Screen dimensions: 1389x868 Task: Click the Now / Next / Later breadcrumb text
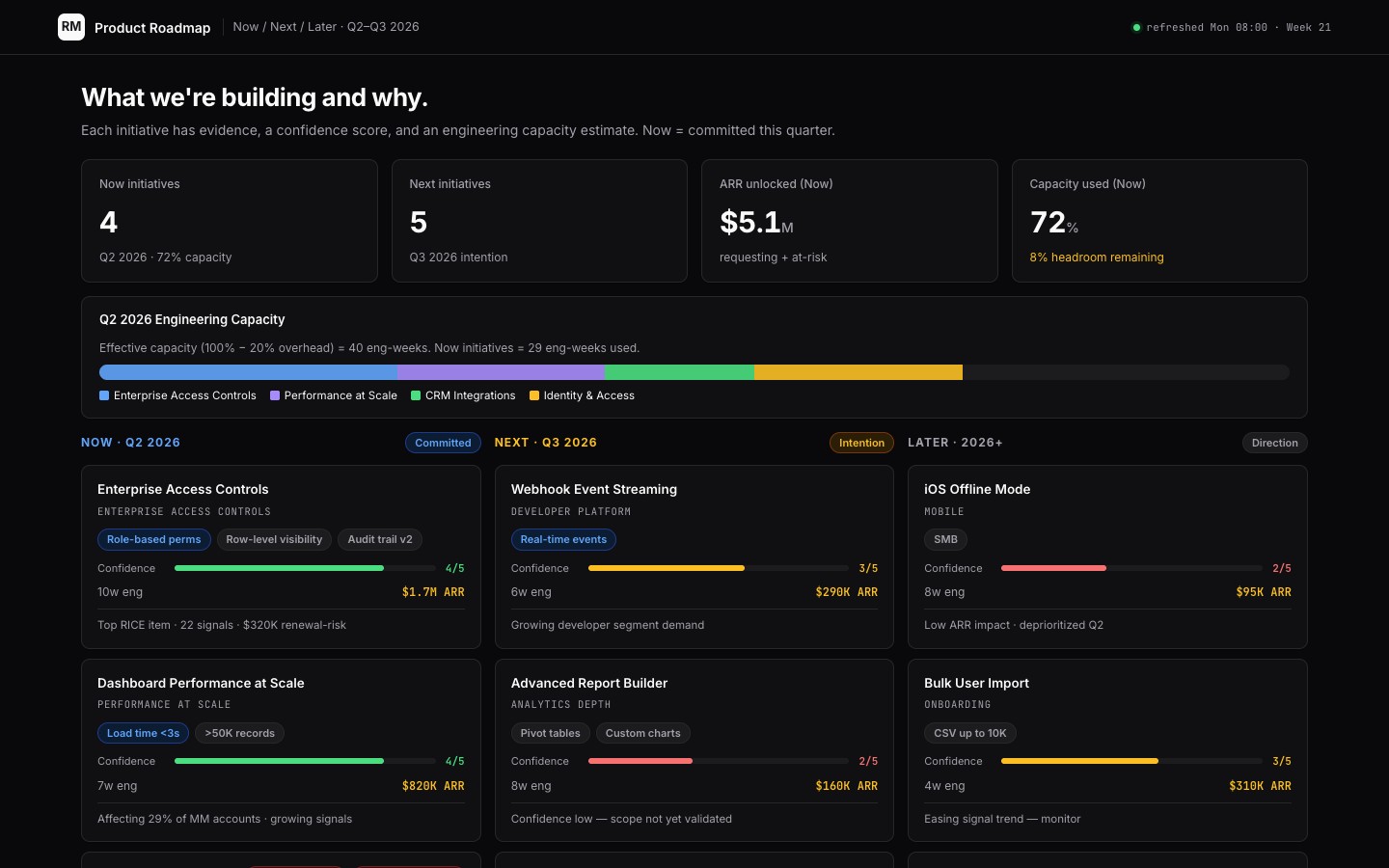click(x=326, y=27)
